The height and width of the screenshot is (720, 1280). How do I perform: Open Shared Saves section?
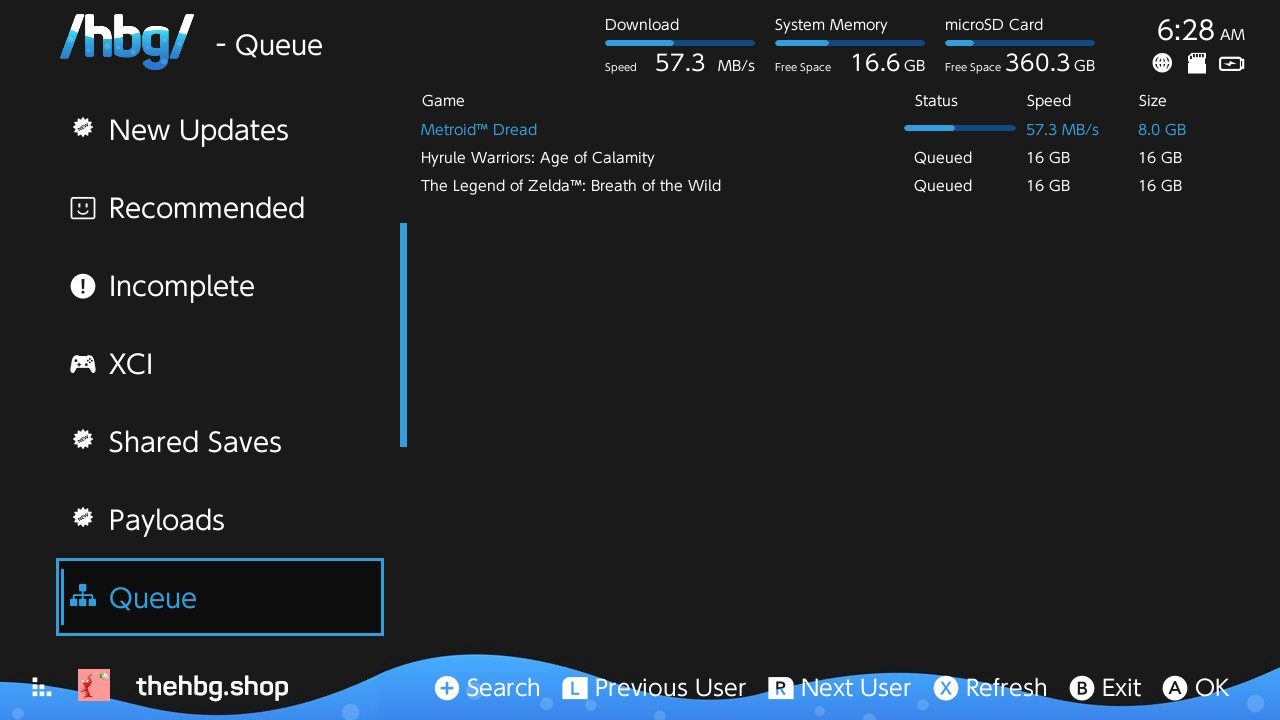pyautogui.click(x=220, y=441)
